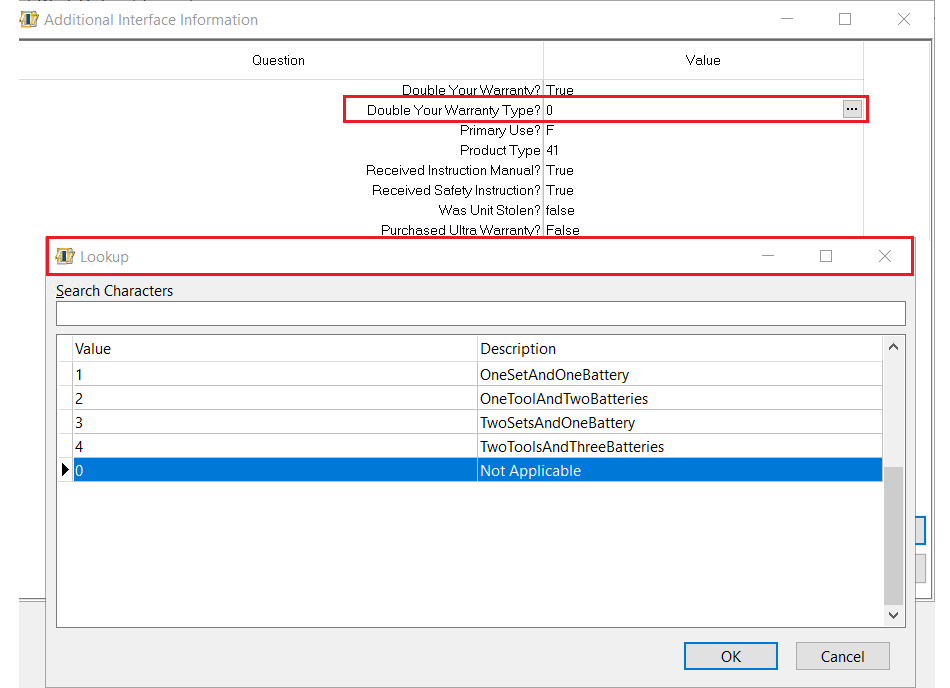This screenshot has height=688, width=950.
Task: Click the Lookup window title bar icon
Action: point(66,256)
